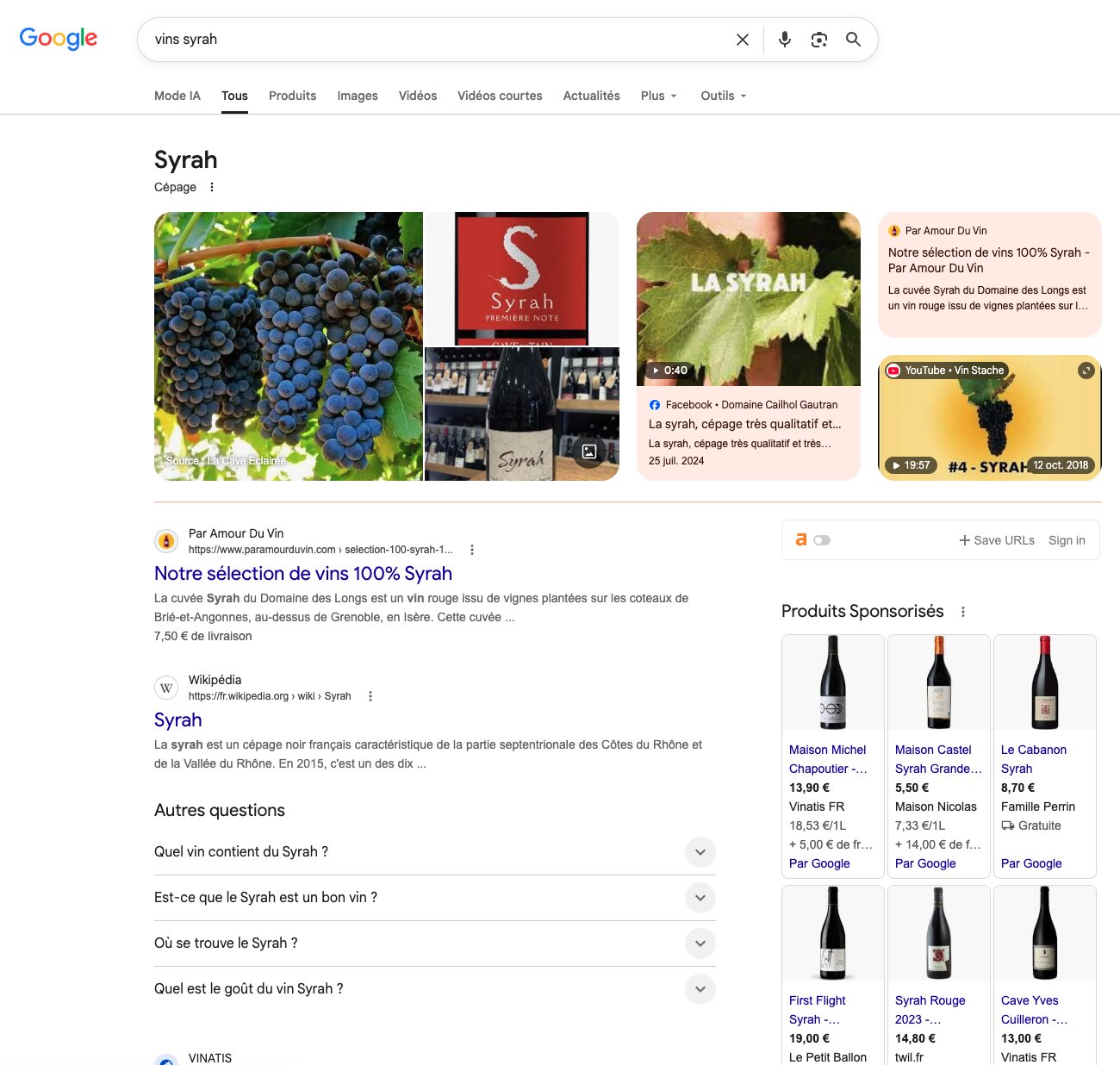Click the Le Cabanon Syrah bottle image

pyautogui.click(x=1045, y=682)
